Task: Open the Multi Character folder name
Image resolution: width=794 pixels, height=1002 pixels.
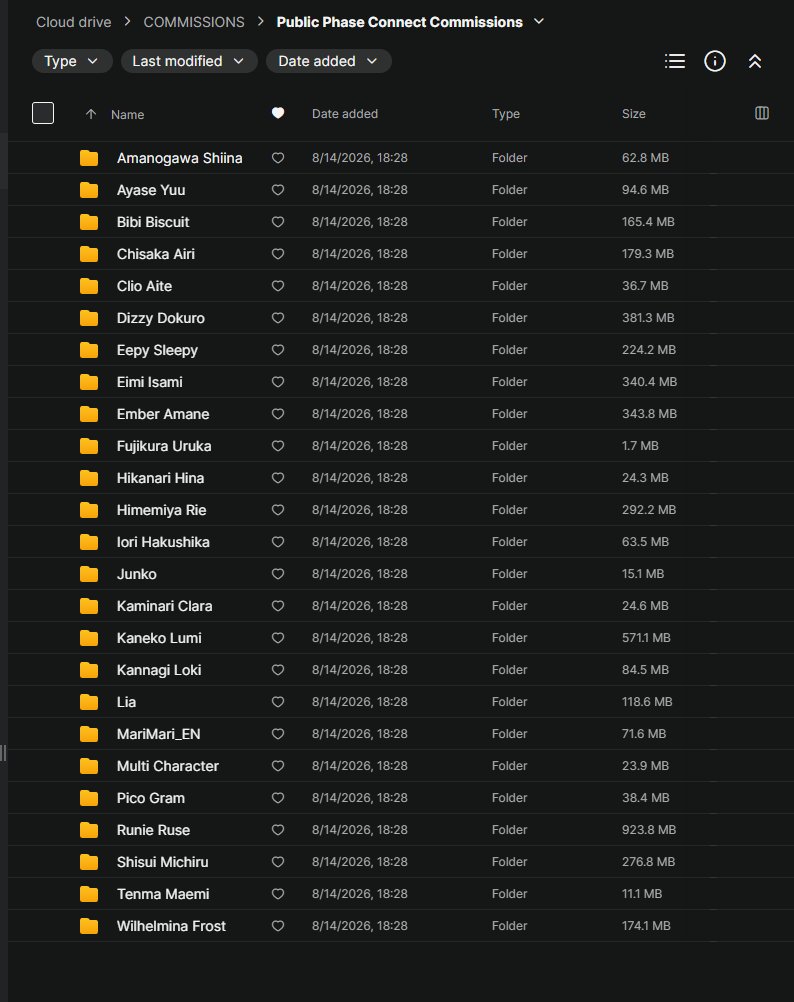Action: pos(167,766)
